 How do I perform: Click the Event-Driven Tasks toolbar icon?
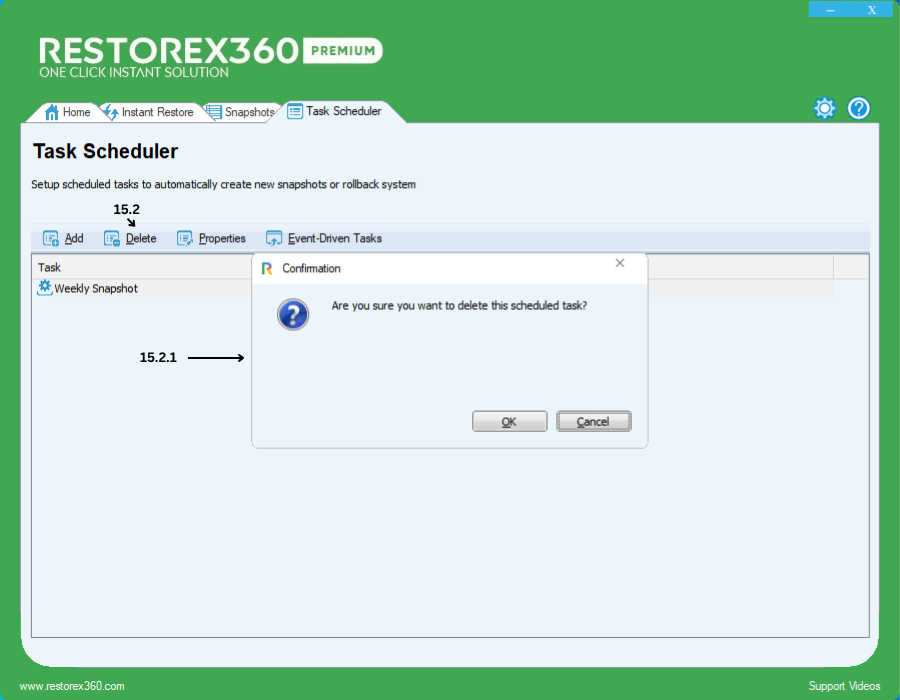click(x=274, y=239)
